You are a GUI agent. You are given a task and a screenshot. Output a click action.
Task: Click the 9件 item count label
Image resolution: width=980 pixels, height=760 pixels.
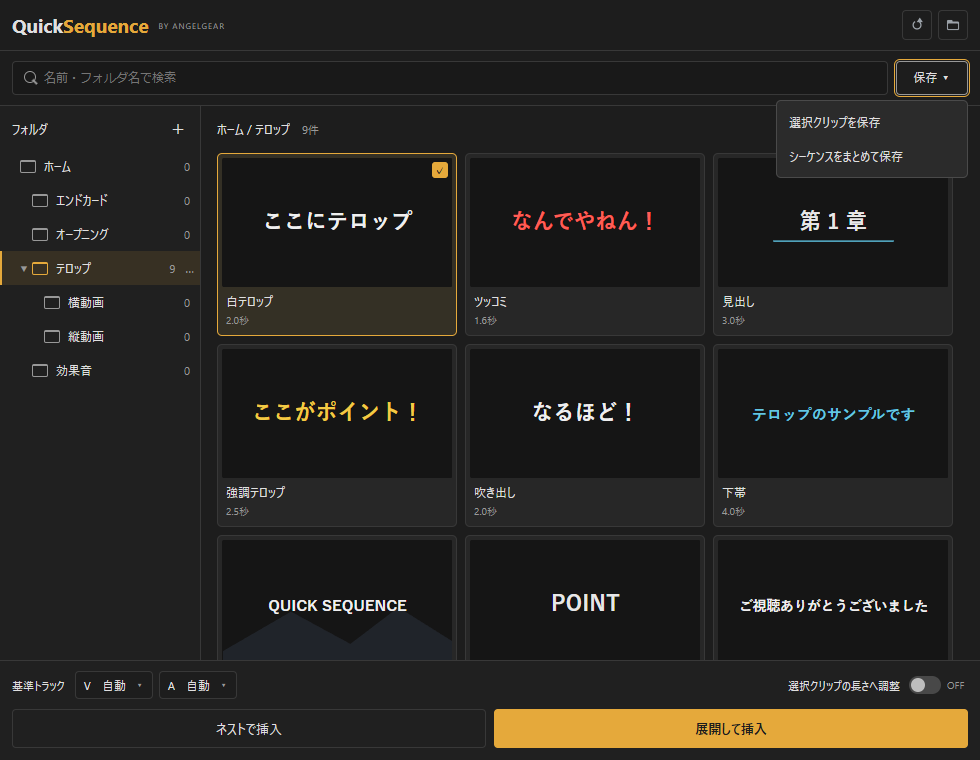(x=310, y=130)
